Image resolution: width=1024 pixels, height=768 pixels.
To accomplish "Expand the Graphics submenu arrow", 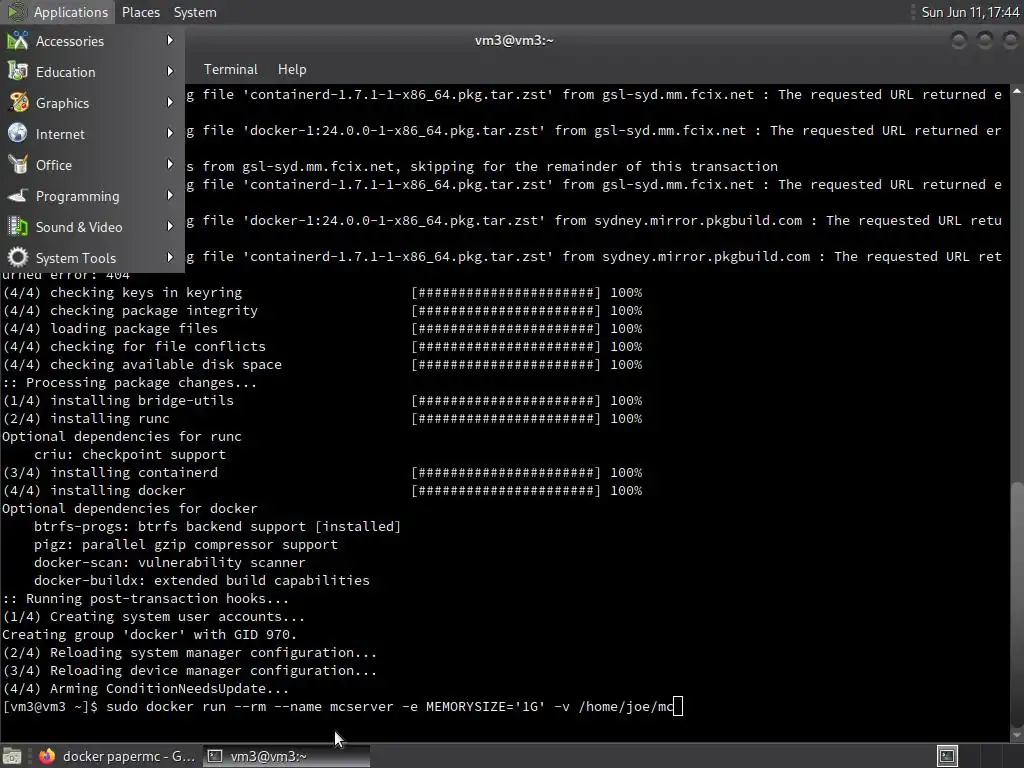I will click(x=170, y=103).
